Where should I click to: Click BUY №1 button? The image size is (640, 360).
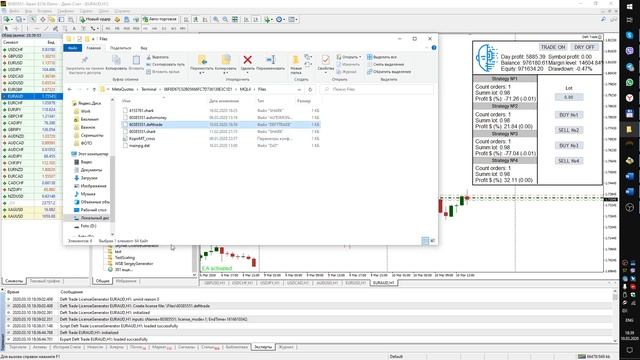(569, 115)
